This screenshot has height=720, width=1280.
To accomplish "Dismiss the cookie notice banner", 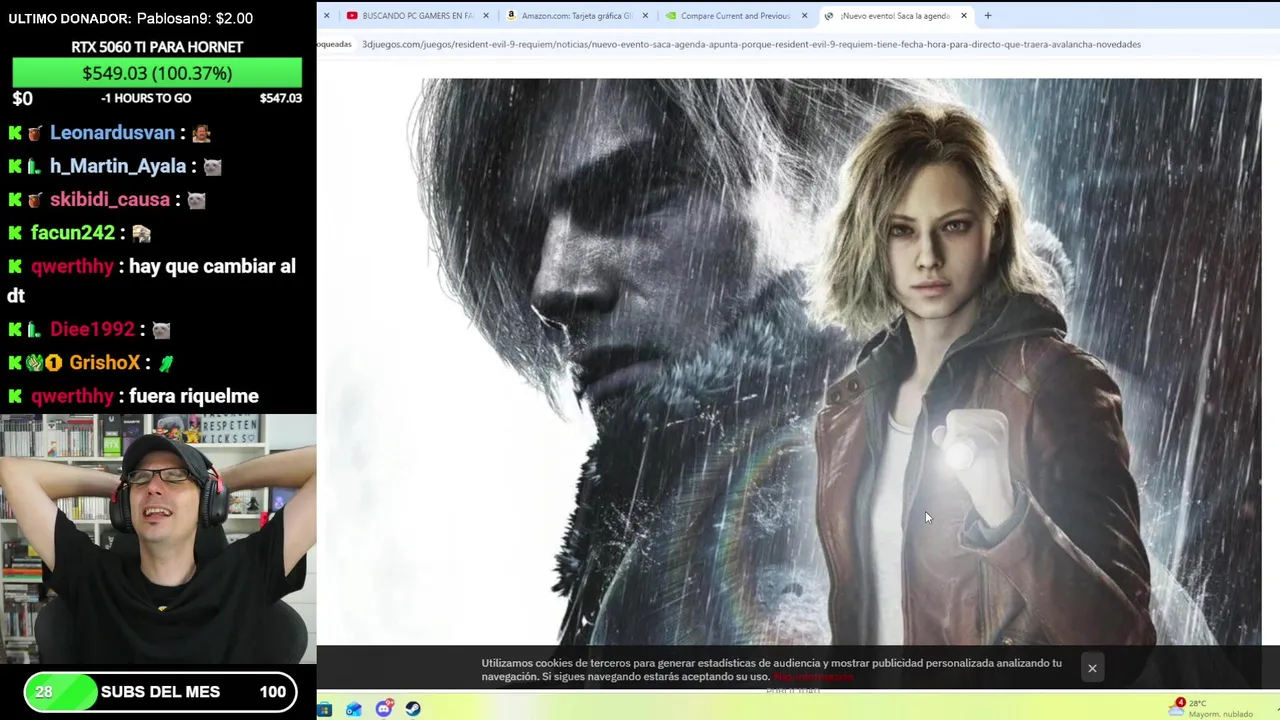I will (x=1092, y=668).
